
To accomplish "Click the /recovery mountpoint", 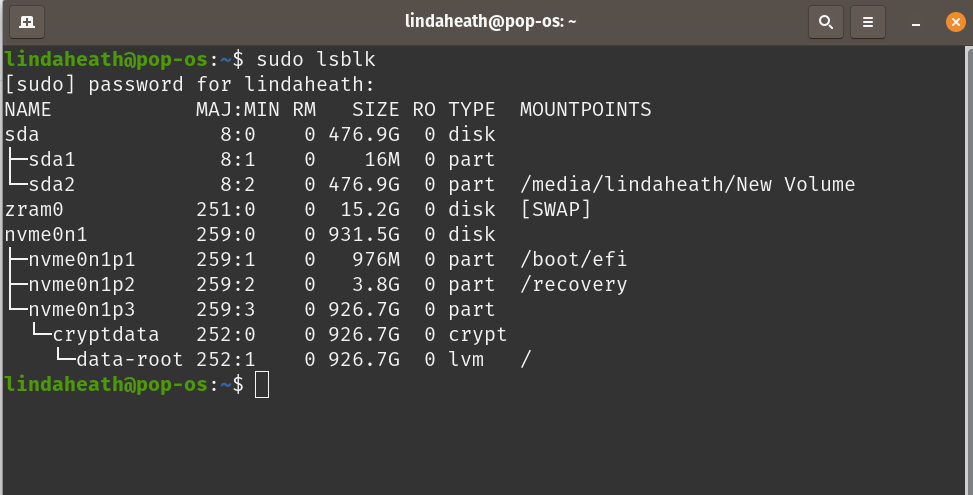I will pos(573,284).
